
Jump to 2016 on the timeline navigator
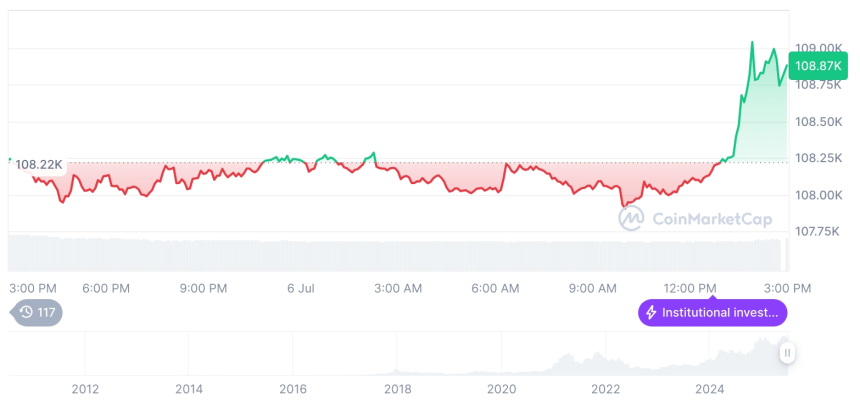[x=293, y=388]
